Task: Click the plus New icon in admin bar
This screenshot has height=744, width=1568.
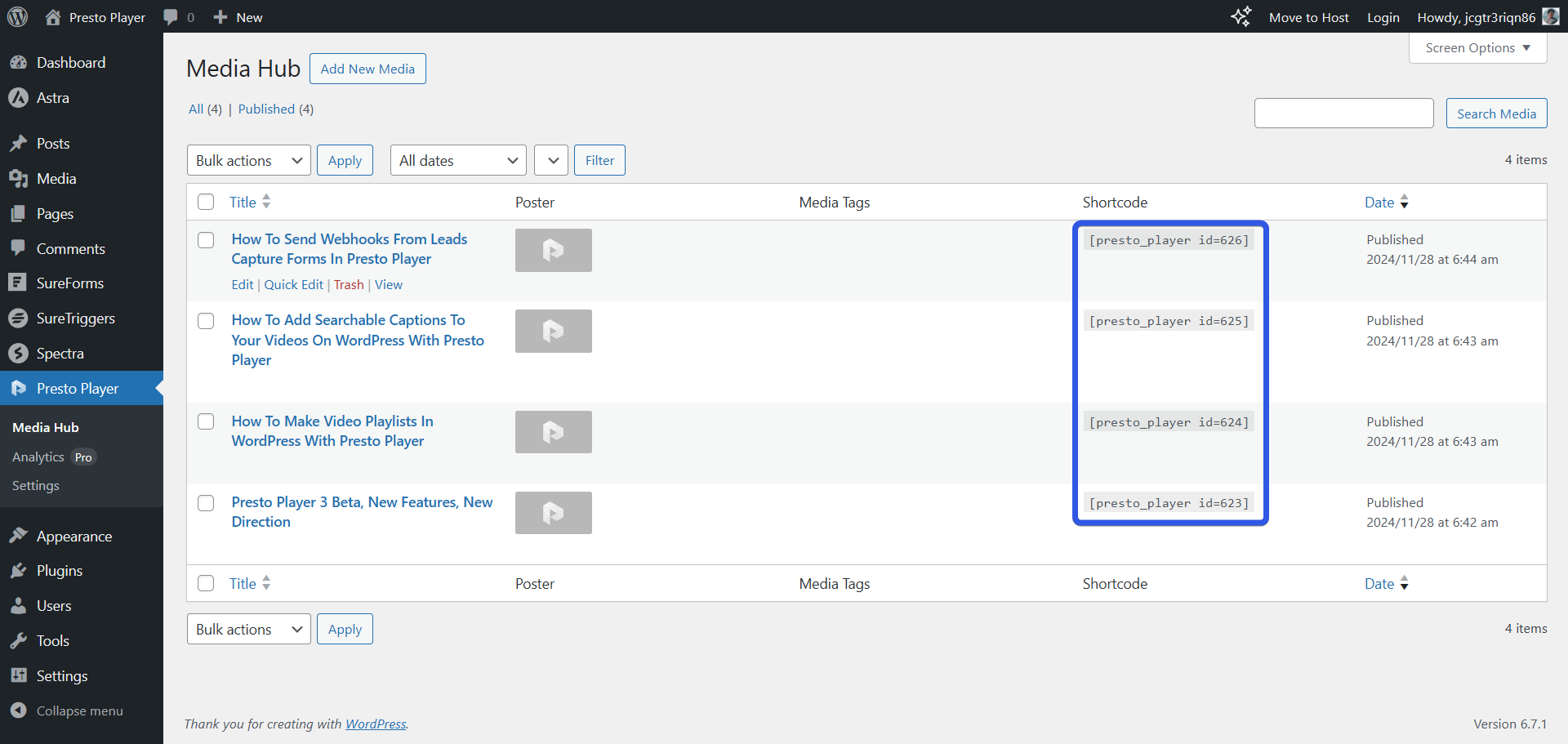Action: click(220, 17)
